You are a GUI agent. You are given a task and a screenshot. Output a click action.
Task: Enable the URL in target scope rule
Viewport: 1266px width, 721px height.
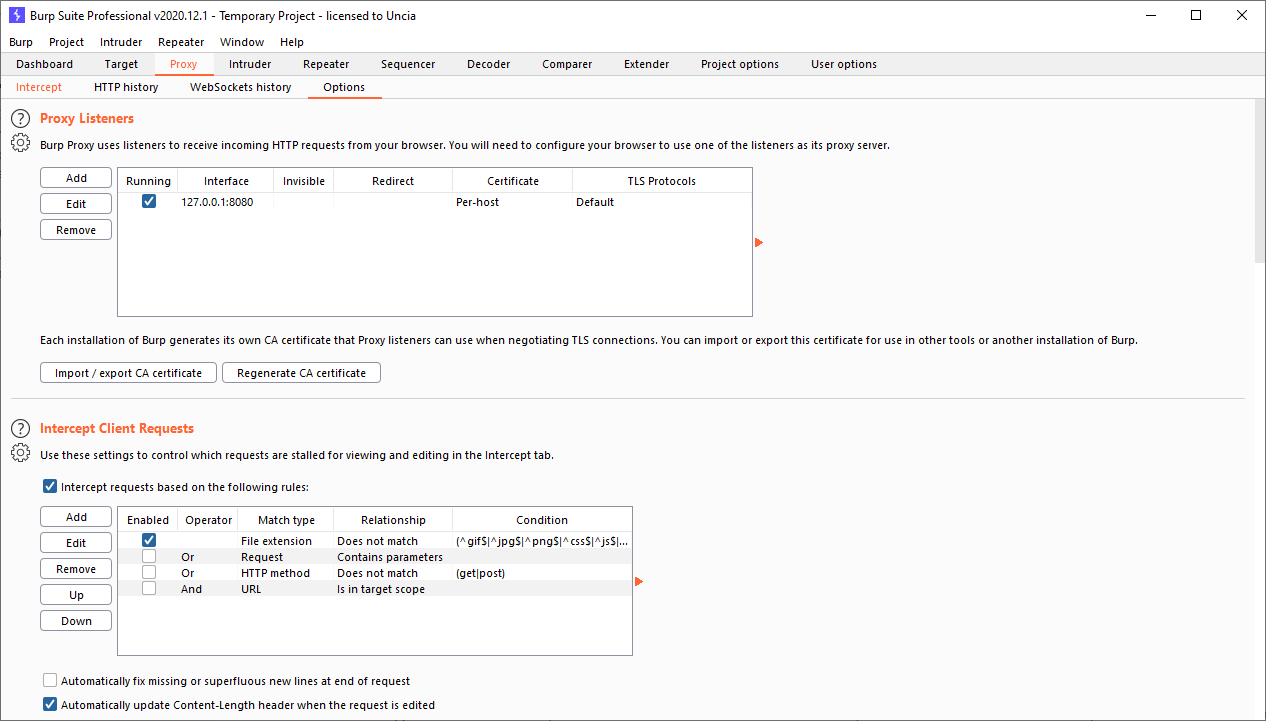pyautogui.click(x=149, y=588)
